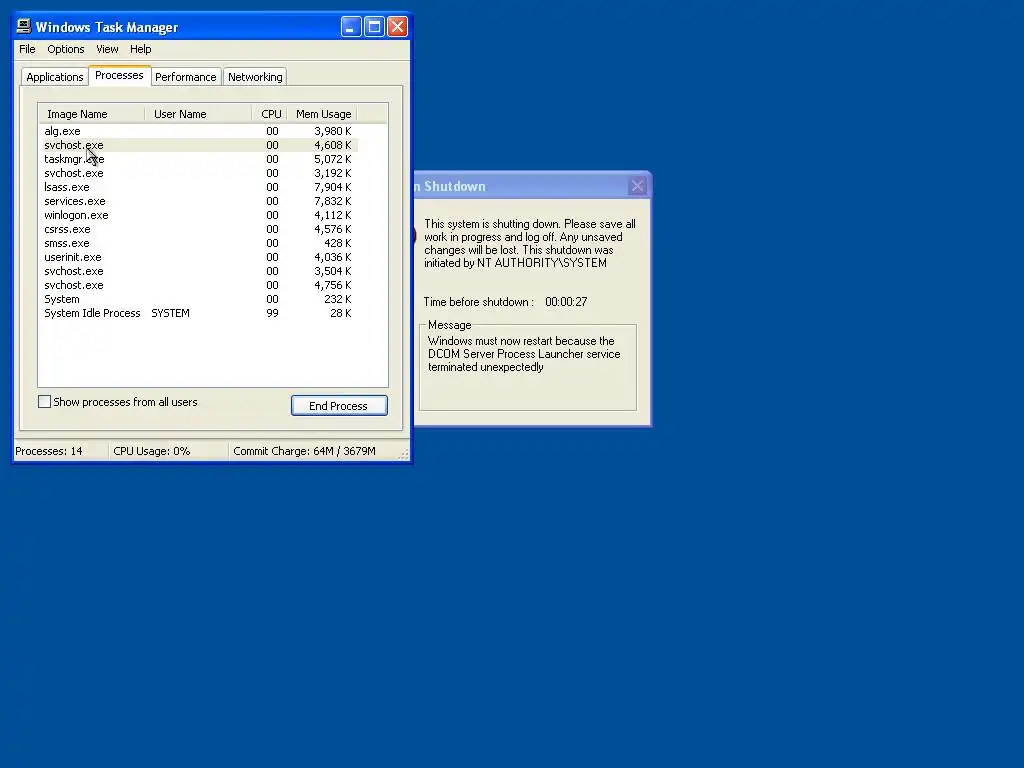
Task: Click the Task Manager resize grip
Action: click(x=404, y=454)
